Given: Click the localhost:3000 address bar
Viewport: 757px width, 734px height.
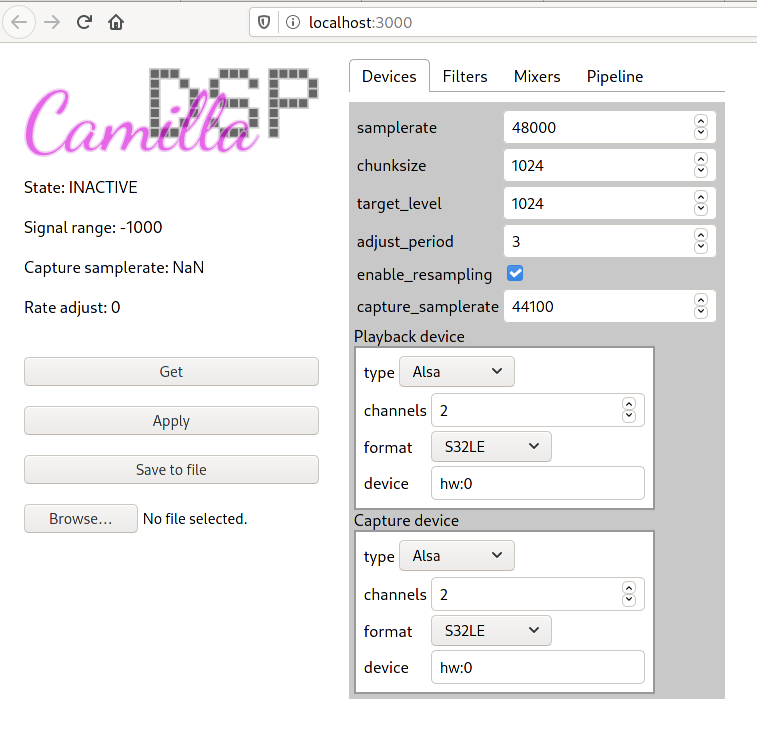Looking at the screenshot, I should click(x=502, y=22).
